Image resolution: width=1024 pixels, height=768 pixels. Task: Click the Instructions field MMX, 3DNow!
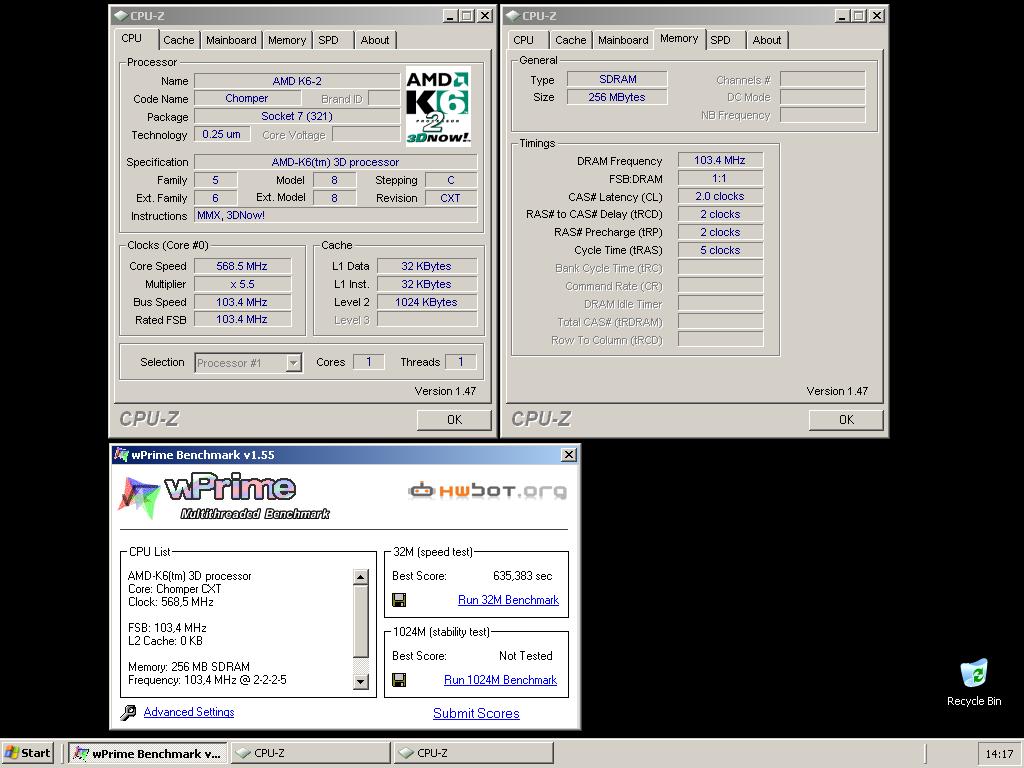tap(336, 216)
